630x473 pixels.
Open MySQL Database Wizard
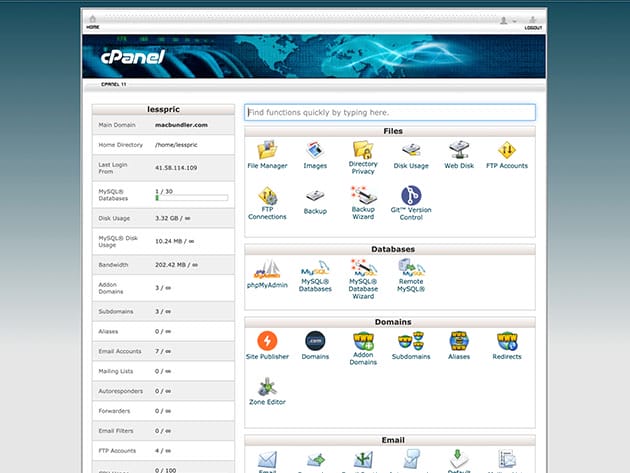coord(363,270)
